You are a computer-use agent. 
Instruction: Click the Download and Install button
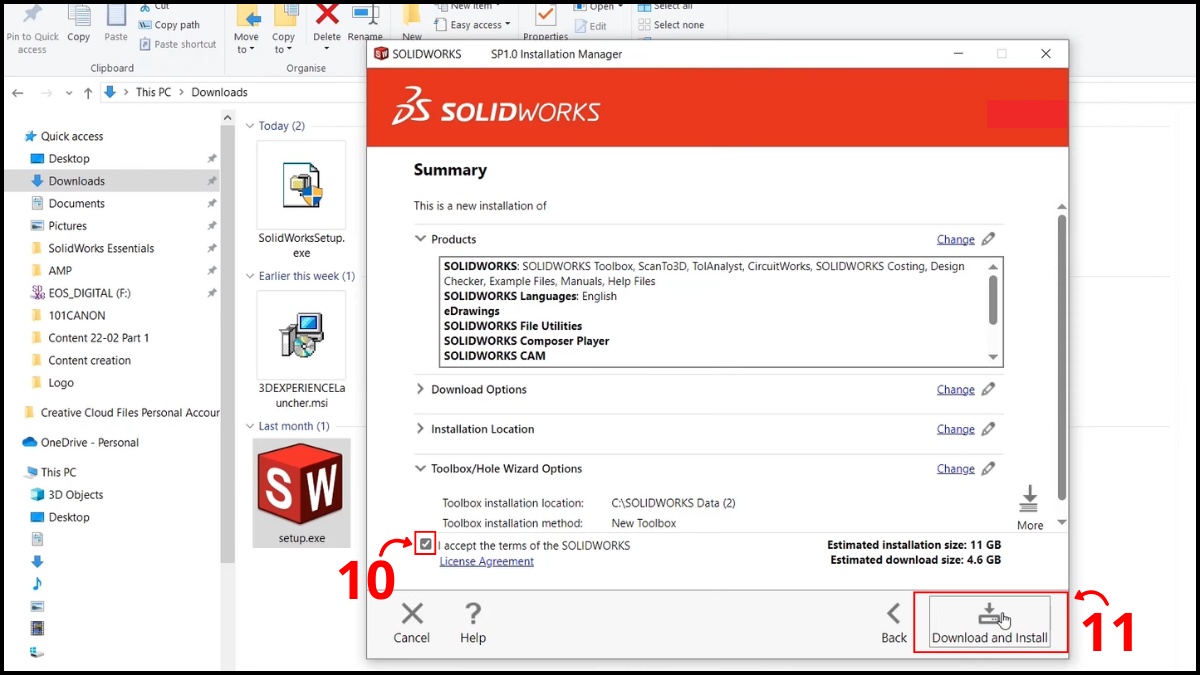pos(989,622)
